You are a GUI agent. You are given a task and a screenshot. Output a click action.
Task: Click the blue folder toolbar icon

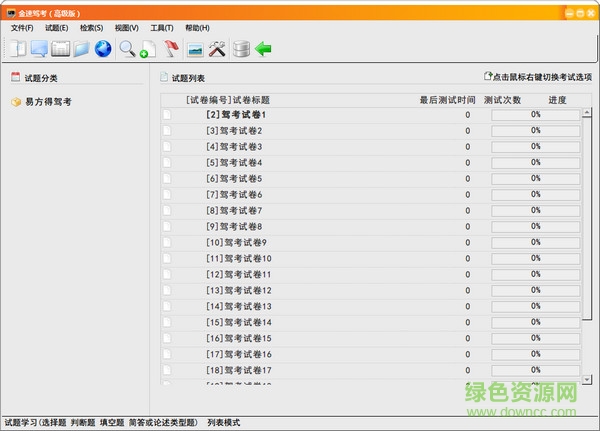pos(82,49)
